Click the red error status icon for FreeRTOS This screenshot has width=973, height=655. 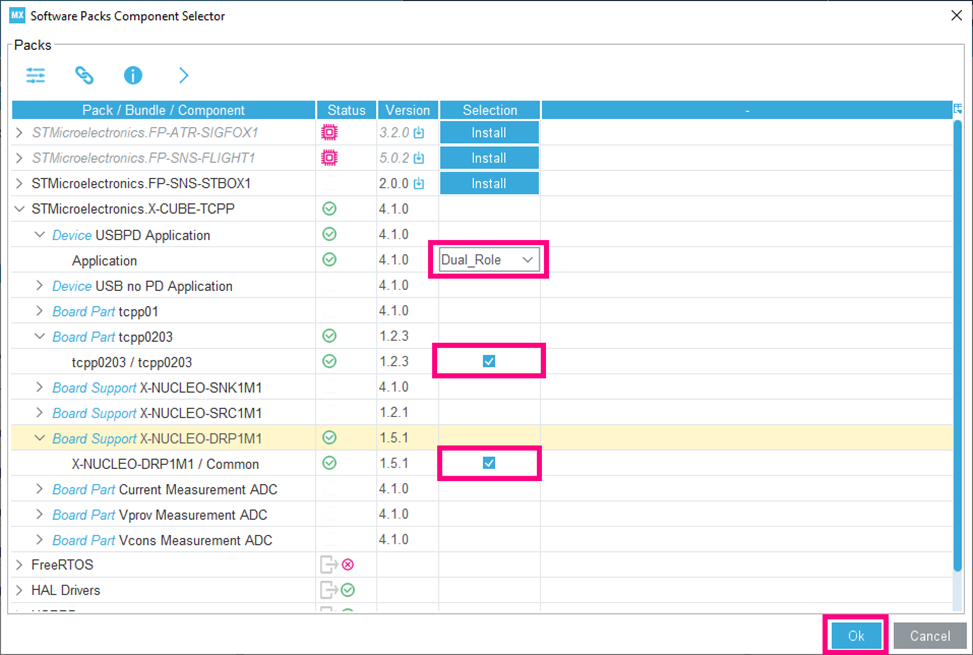pos(348,564)
